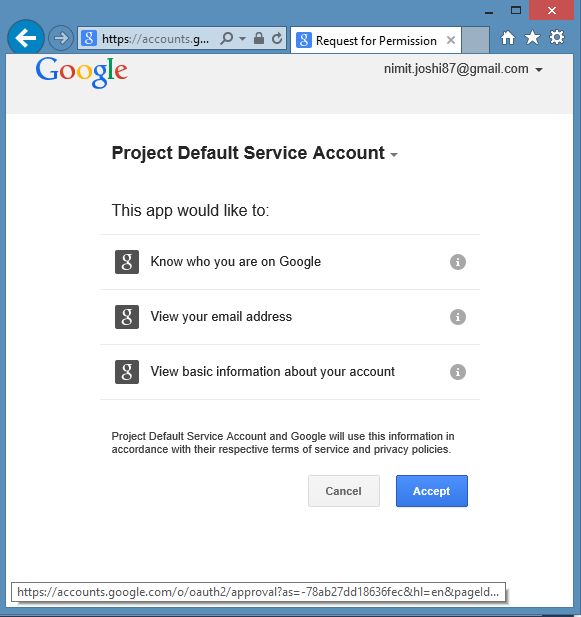Screen dimensions: 581x617
Task: Click the terms of service disclaimer text
Action: click(x=282, y=443)
